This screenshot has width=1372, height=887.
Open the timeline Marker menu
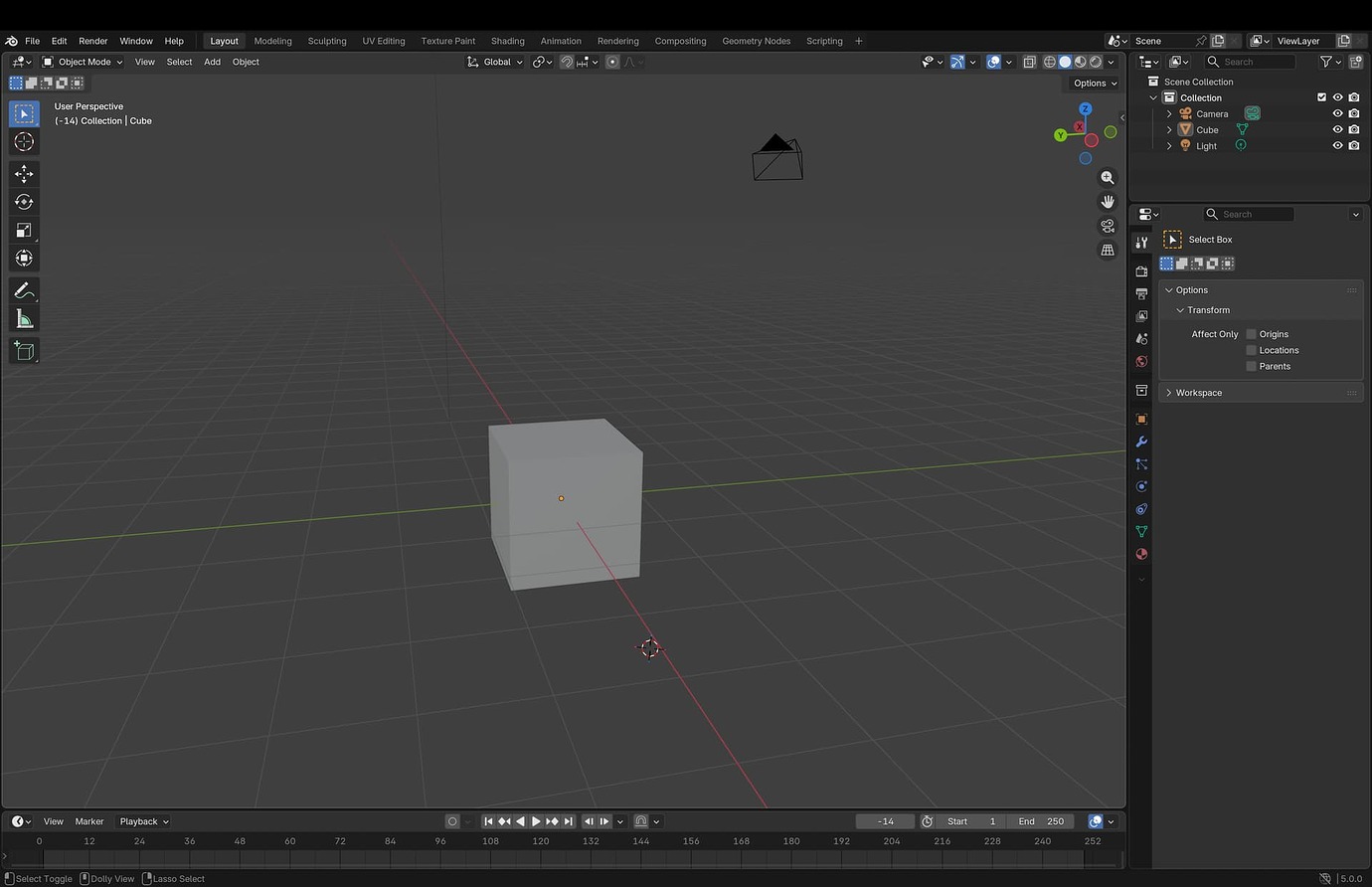pyautogui.click(x=89, y=821)
